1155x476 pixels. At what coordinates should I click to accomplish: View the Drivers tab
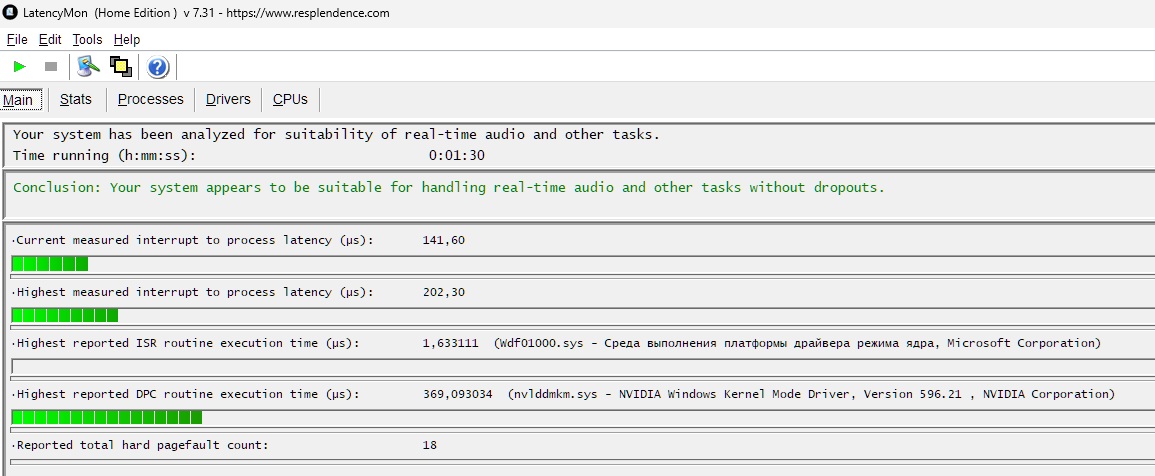coord(228,100)
